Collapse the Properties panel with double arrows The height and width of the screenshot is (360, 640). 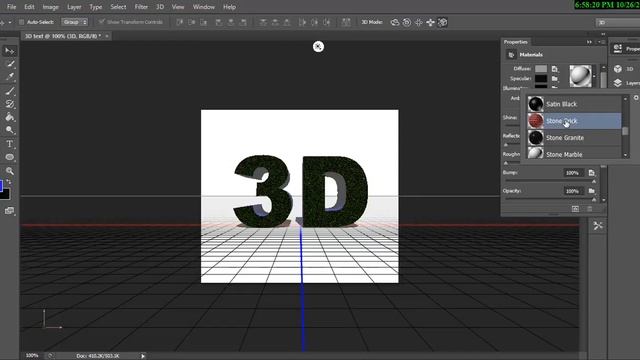pos(589,42)
